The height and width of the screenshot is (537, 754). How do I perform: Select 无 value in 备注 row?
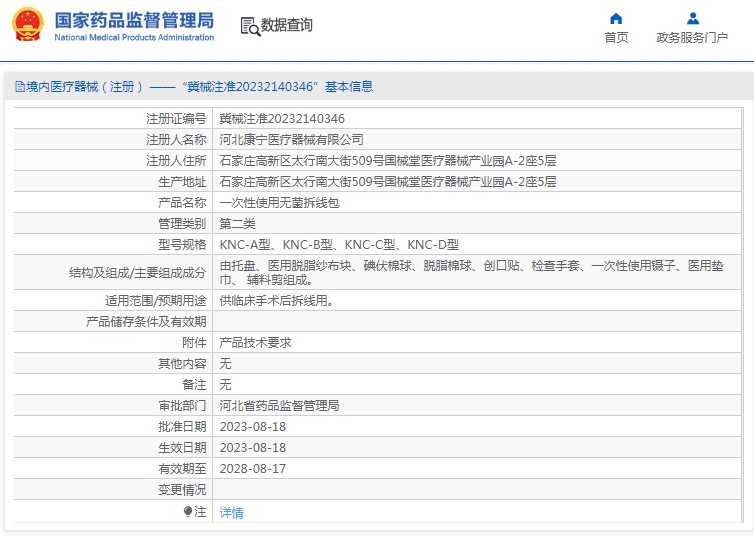(x=226, y=385)
